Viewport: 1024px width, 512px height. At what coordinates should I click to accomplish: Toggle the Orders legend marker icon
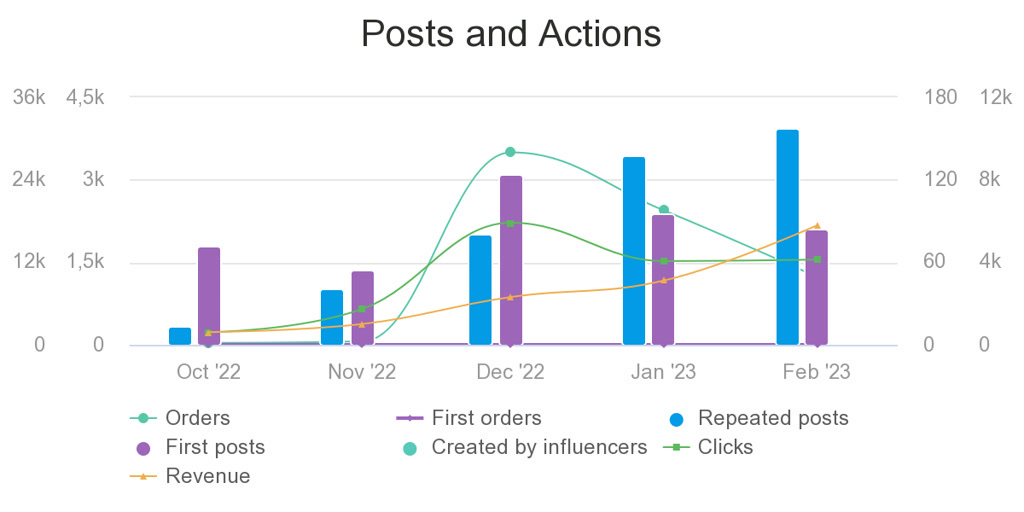click(x=144, y=418)
